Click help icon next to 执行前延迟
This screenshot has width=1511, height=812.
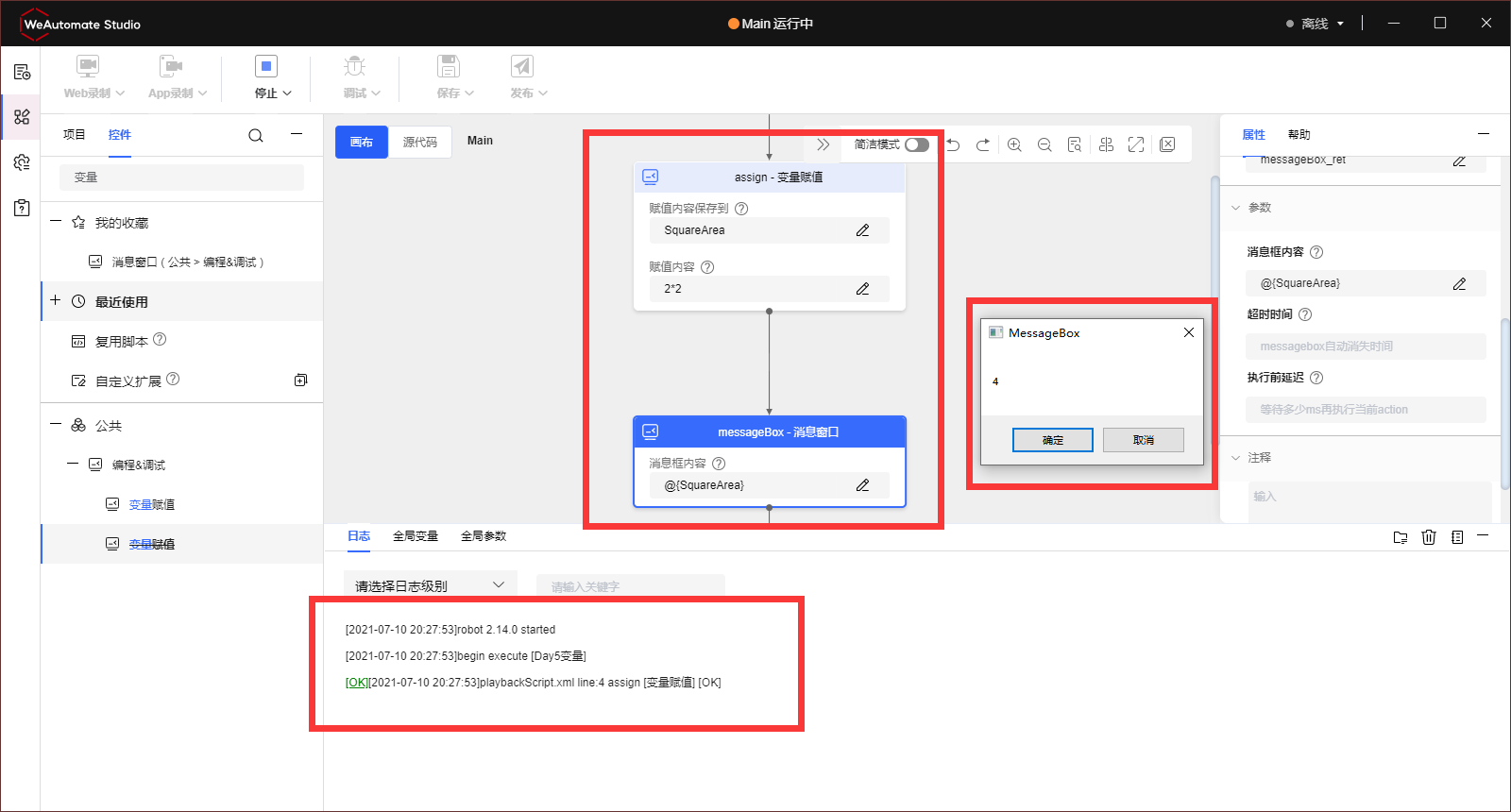(x=1316, y=378)
